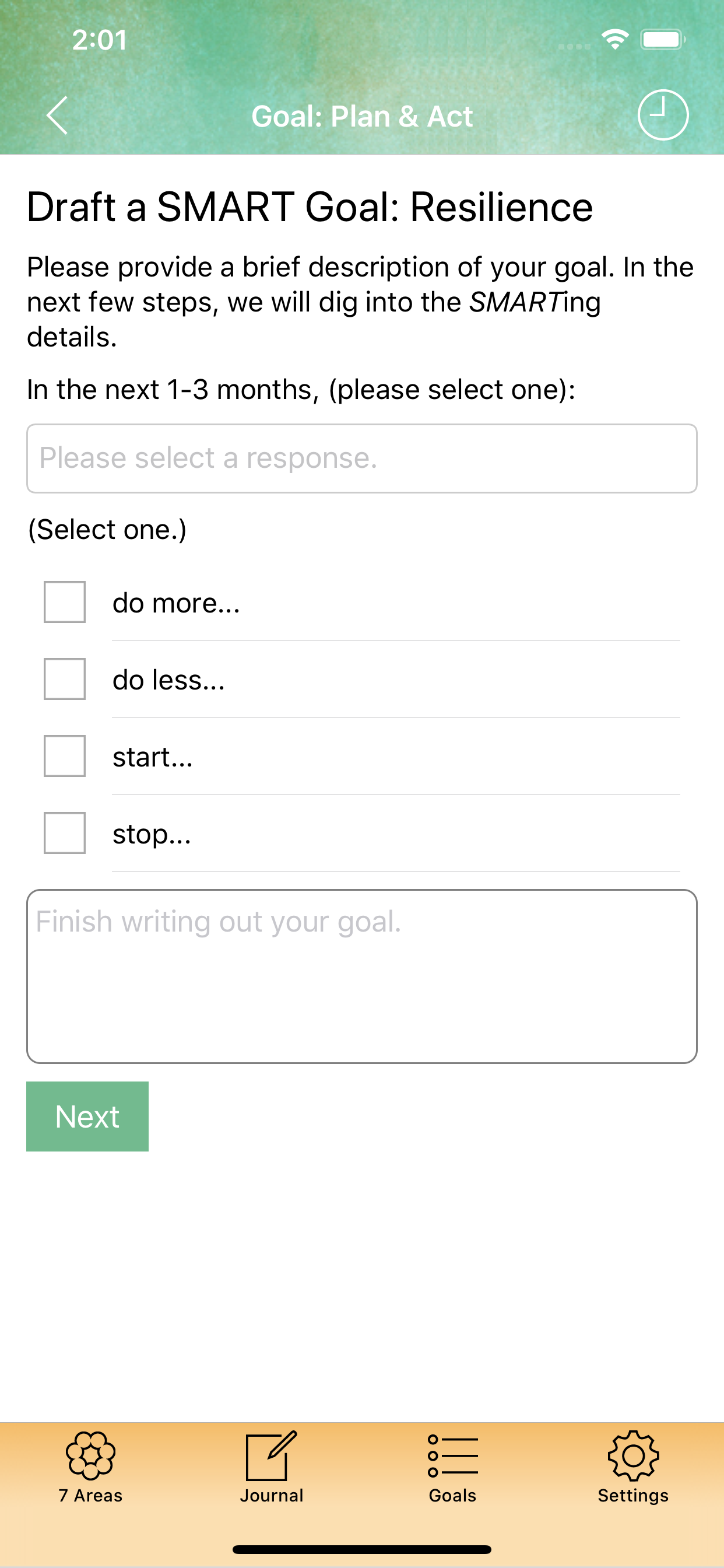Check the "start..." checkbox

pyautogui.click(x=65, y=756)
